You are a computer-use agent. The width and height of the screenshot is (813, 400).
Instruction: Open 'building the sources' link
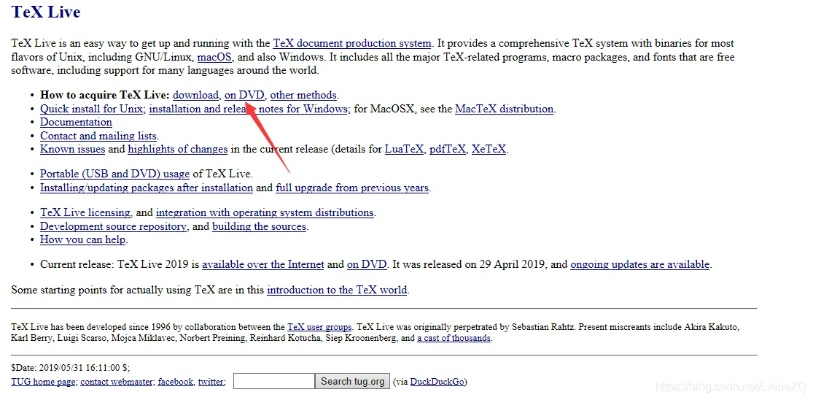[259, 226]
